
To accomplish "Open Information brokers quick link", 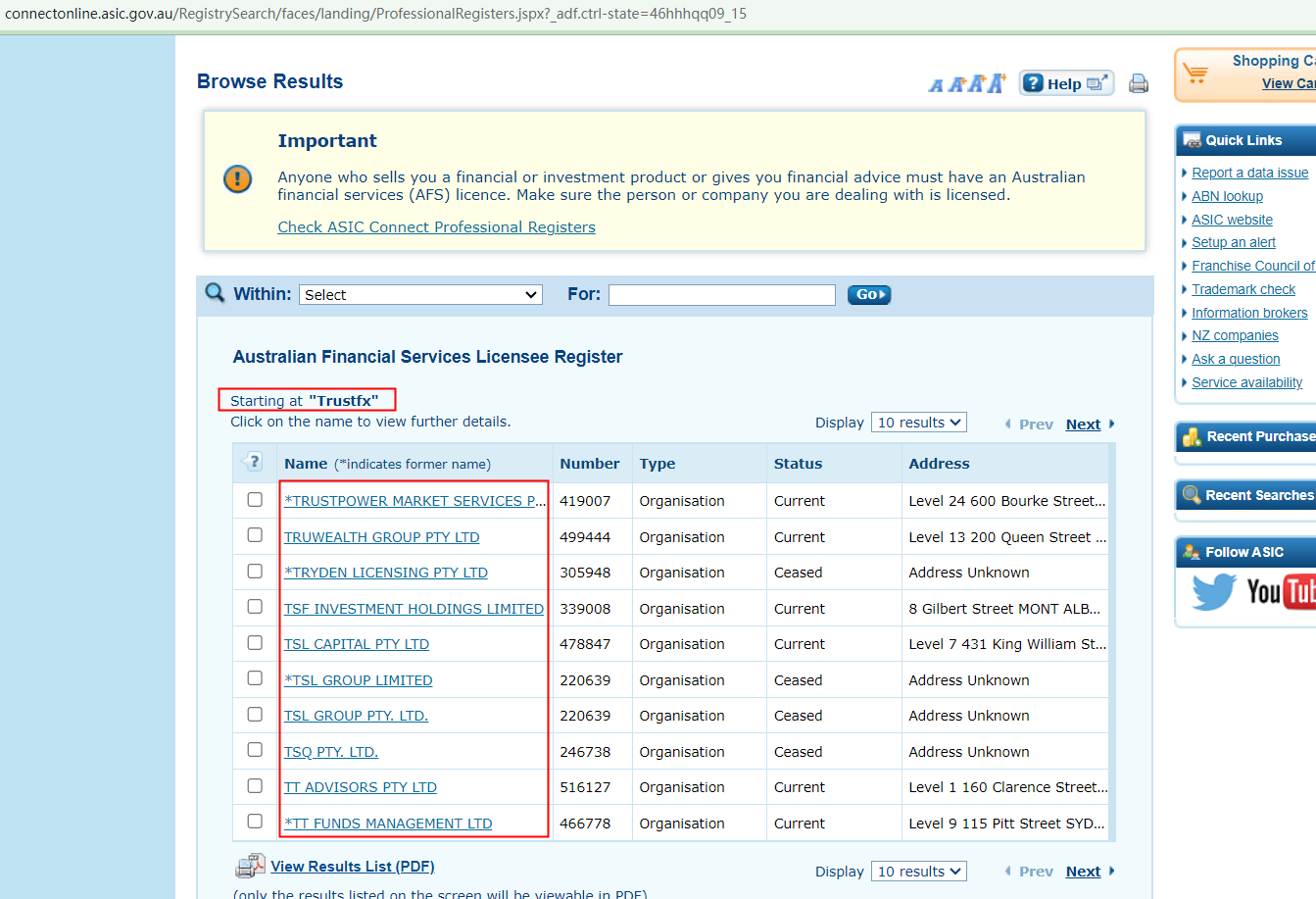I will (x=1249, y=313).
